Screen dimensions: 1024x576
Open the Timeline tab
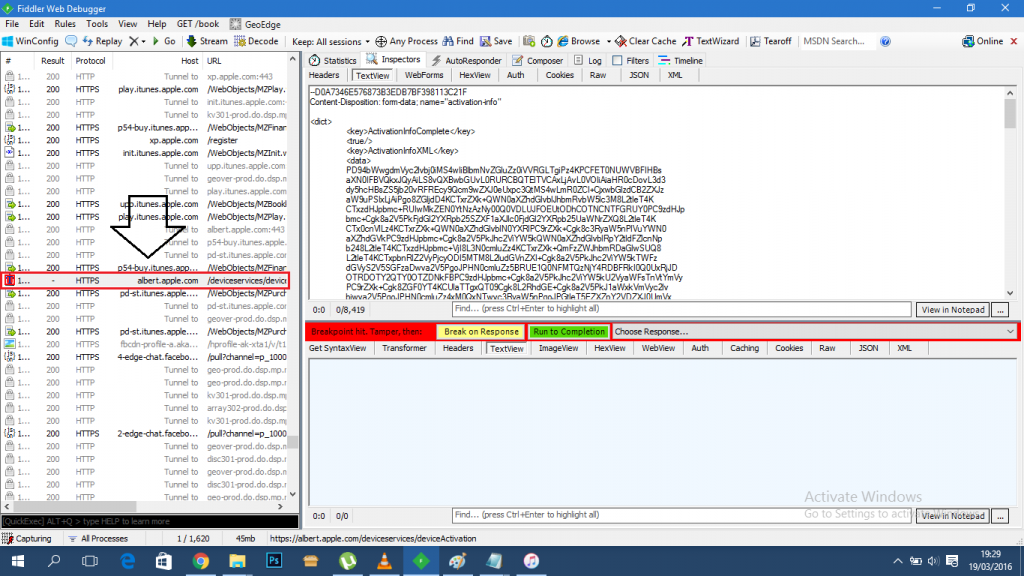pos(680,60)
